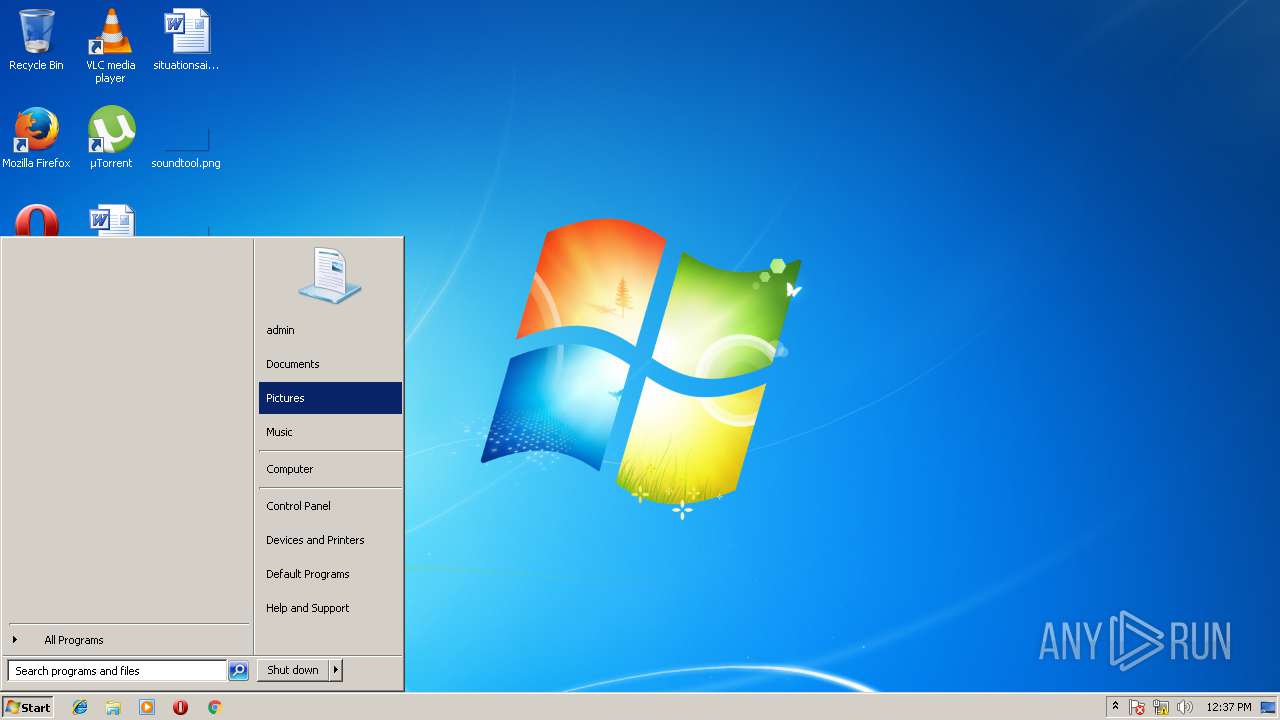1280x720 pixels.
Task: Open Devices and Printers
Action: 330,540
